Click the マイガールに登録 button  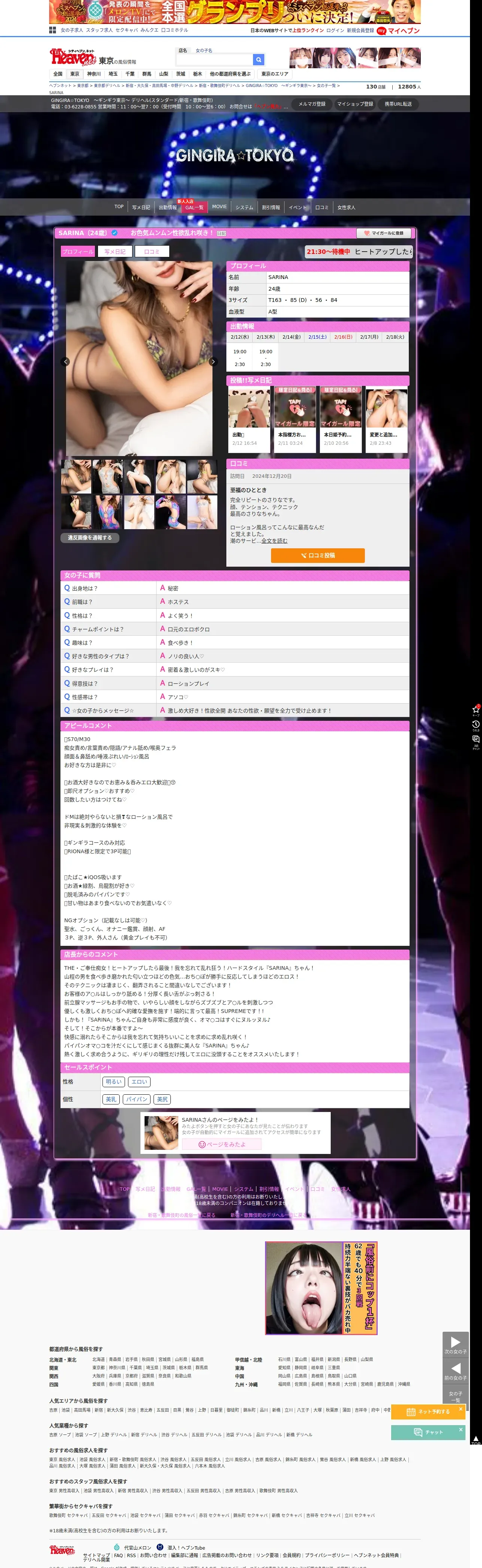click(x=383, y=233)
